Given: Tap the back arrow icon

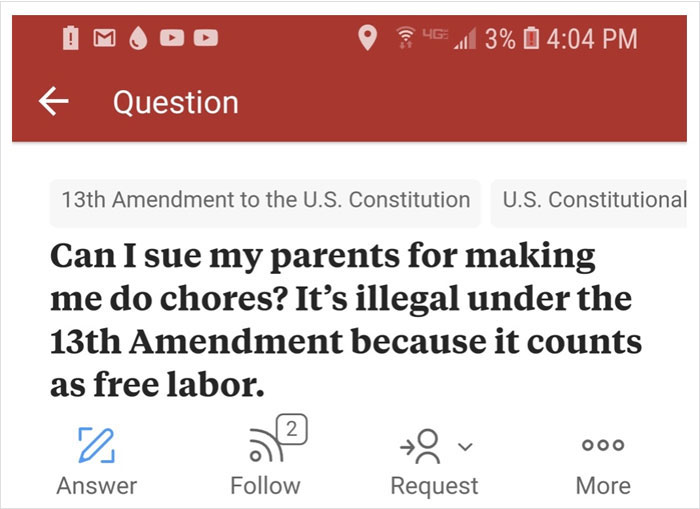Looking at the screenshot, I should [x=53, y=101].
